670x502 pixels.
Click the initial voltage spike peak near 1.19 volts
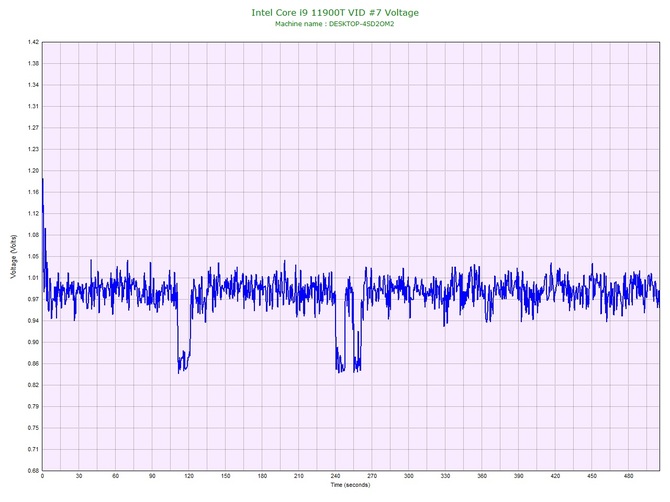43,180
